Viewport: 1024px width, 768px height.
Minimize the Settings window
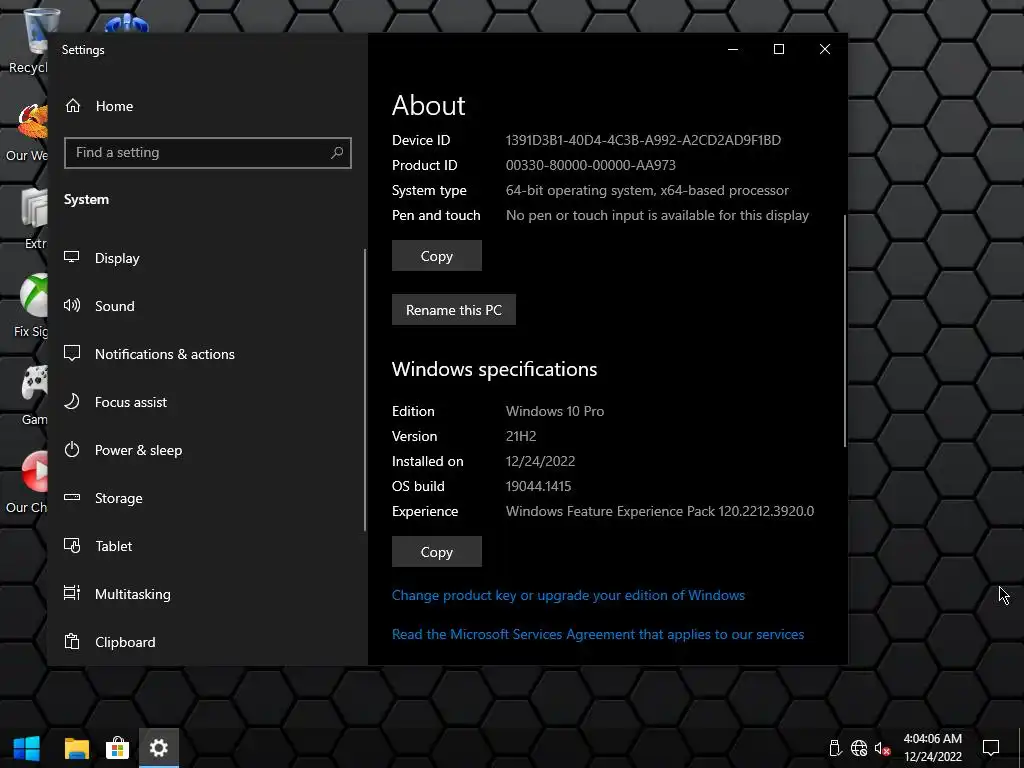pos(733,49)
